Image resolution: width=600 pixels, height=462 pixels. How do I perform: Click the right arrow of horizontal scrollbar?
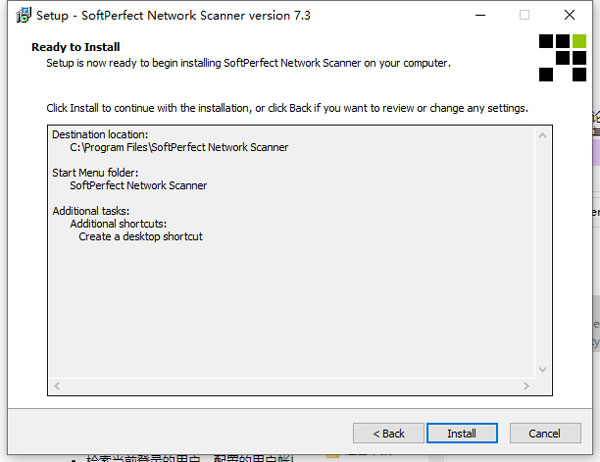tap(528, 385)
